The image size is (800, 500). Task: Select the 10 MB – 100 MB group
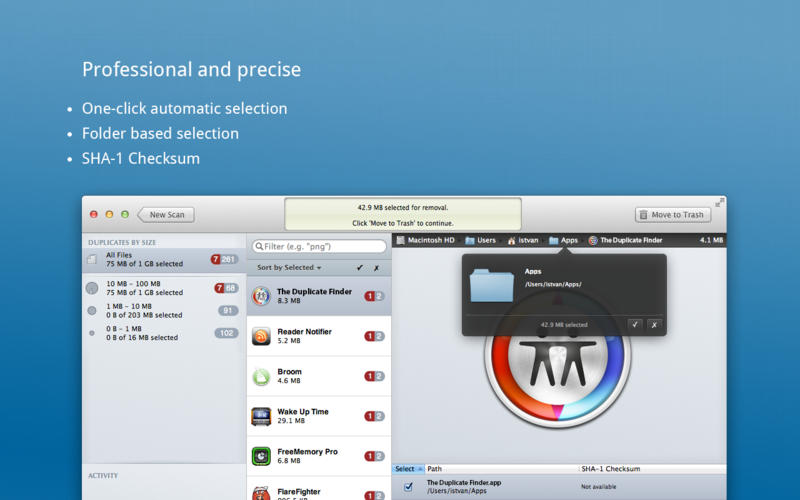tap(164, 288)
